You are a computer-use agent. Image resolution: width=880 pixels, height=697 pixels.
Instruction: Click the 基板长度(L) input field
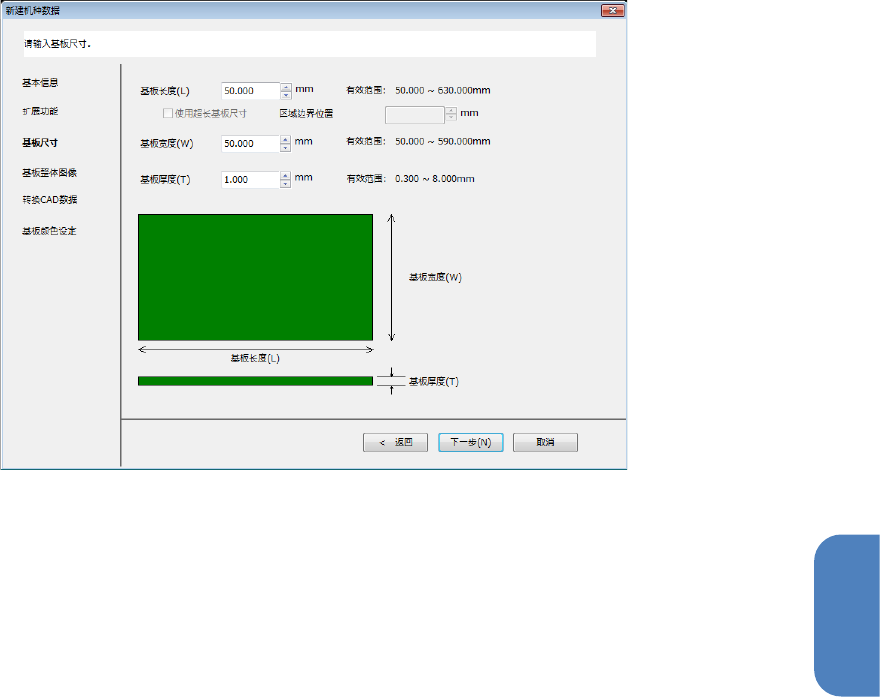click(250, 91)
